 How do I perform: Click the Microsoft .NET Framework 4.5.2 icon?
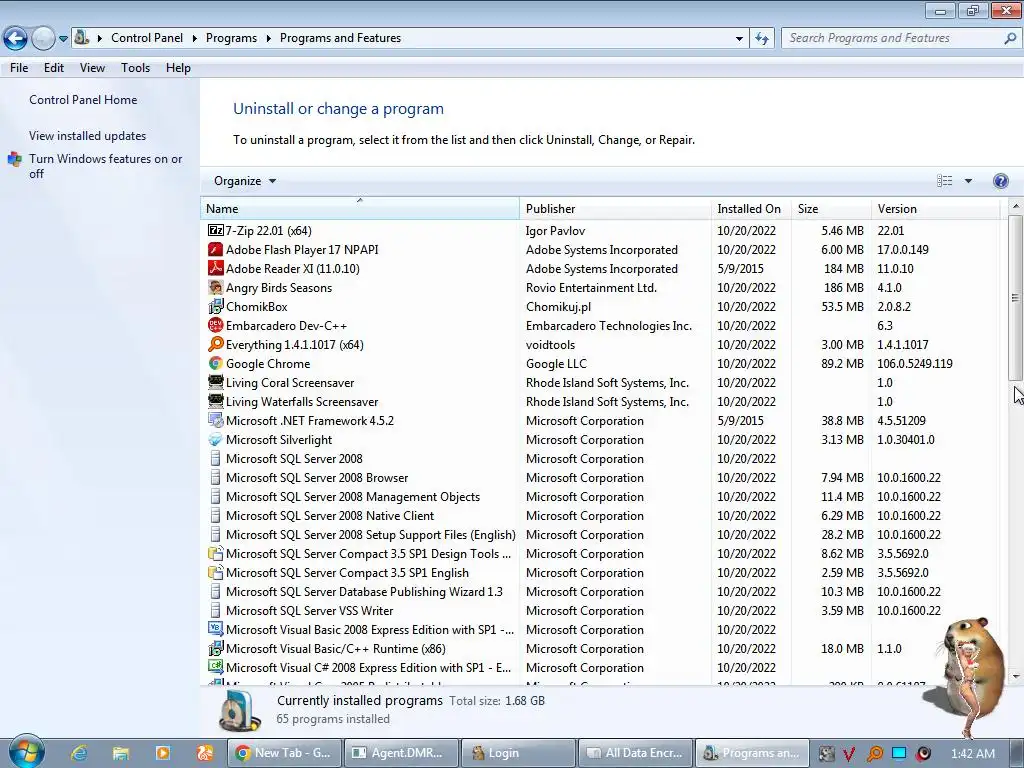(216, 420)
